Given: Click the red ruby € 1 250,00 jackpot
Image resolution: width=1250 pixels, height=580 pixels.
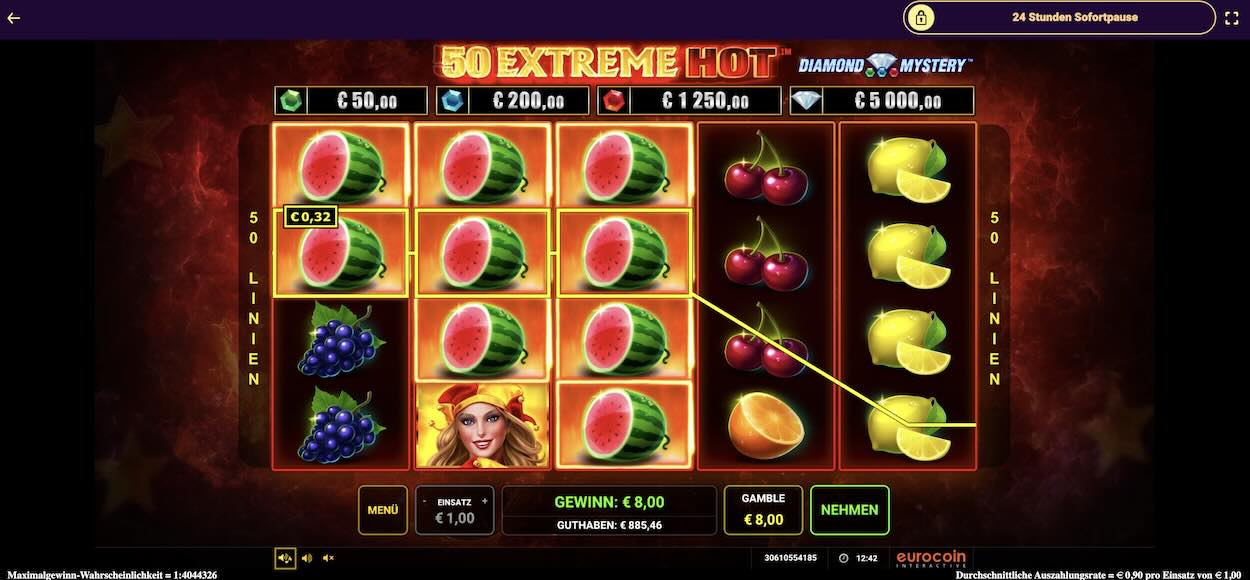Looking at the screenshot, I should pyautogui.click(x=689, y=101).
